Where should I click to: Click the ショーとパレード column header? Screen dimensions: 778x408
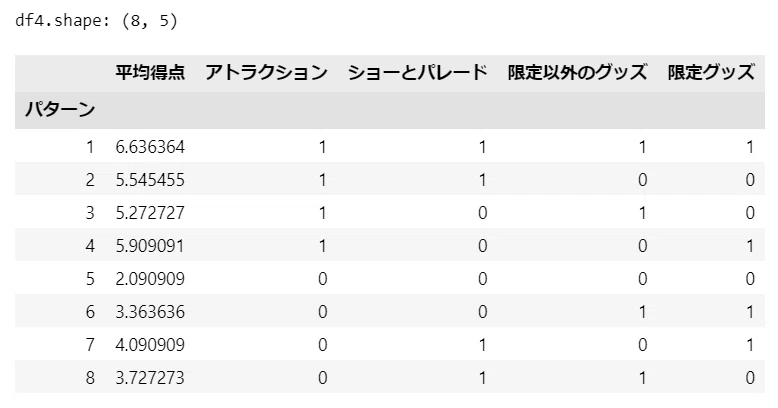pos(418,72)
